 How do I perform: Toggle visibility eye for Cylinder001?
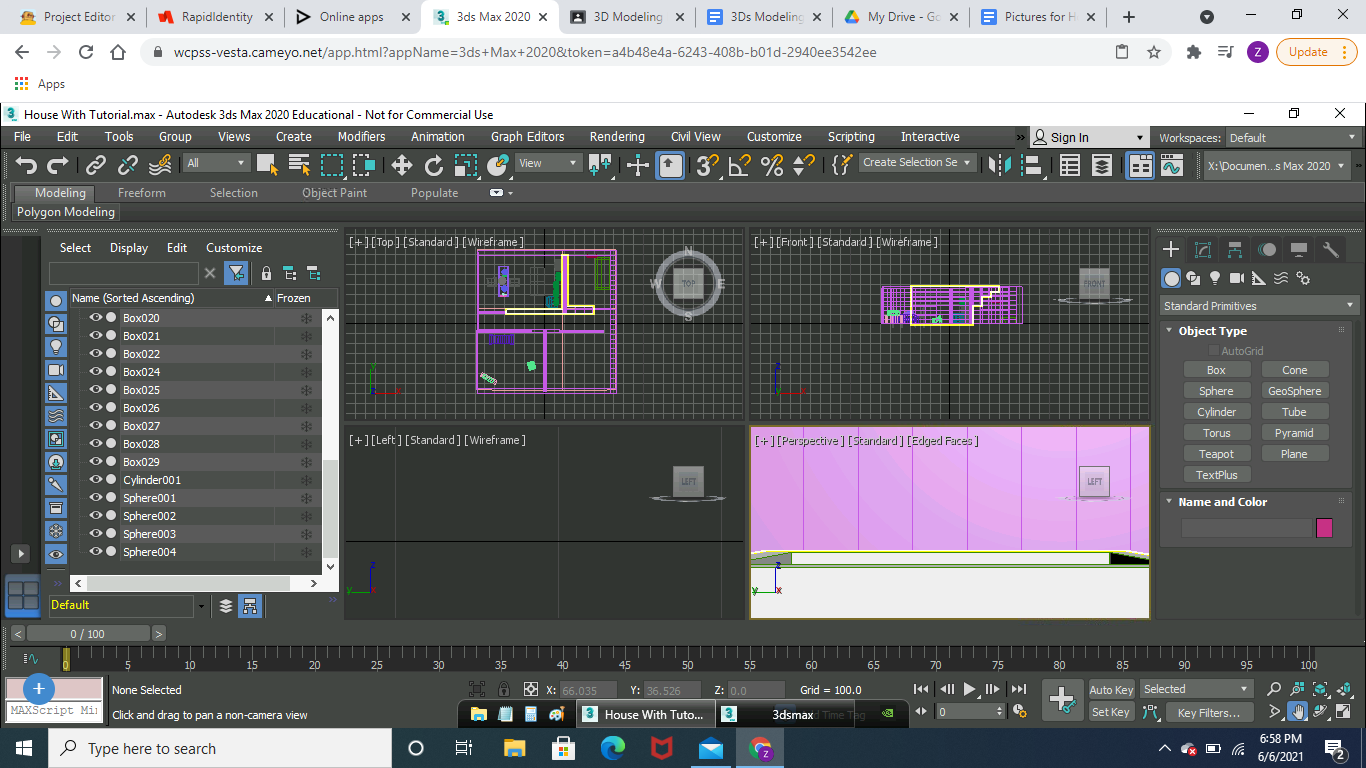(x=96, y=480)
